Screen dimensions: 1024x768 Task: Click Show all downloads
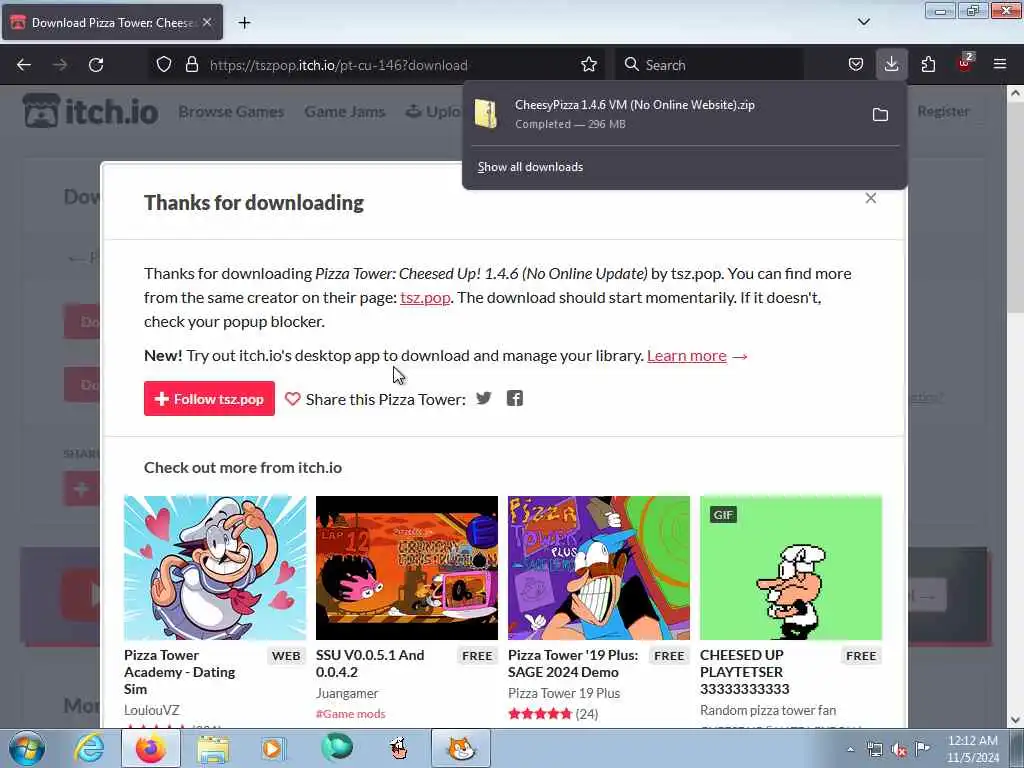530,167
